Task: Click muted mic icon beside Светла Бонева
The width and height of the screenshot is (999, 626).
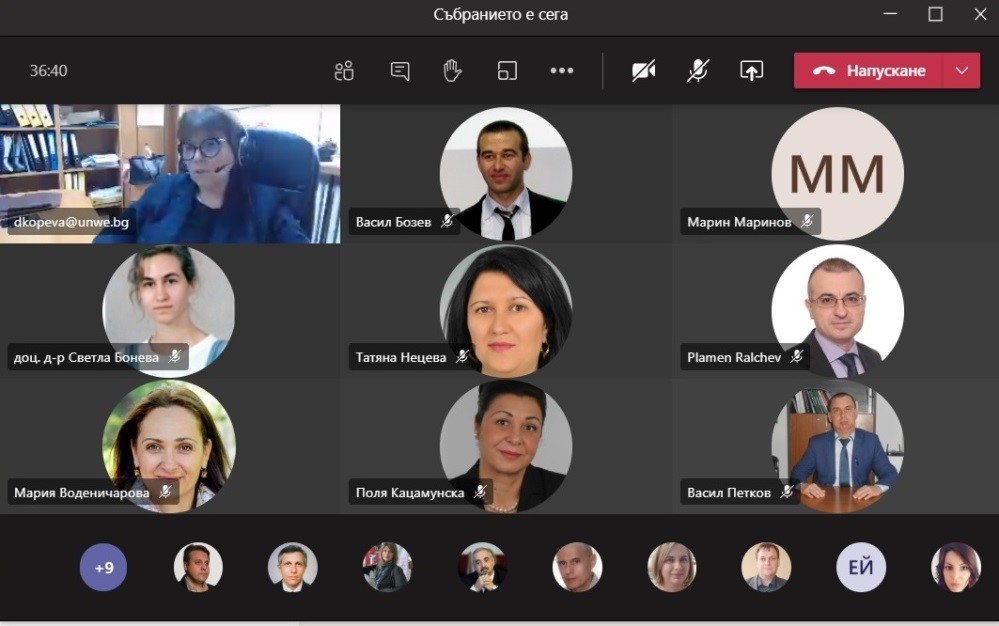Action: (175, 357)
